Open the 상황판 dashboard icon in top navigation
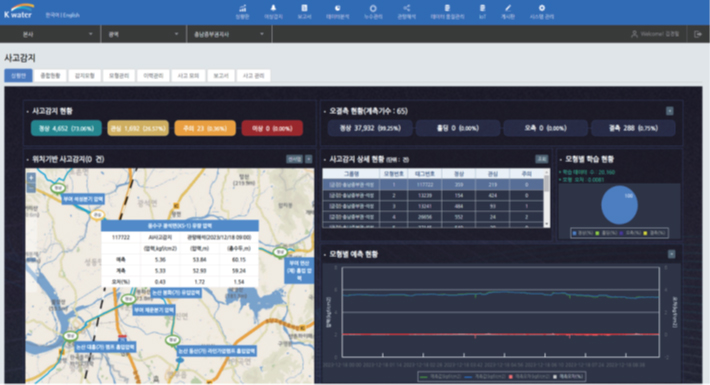 click(x=243, y=8)
